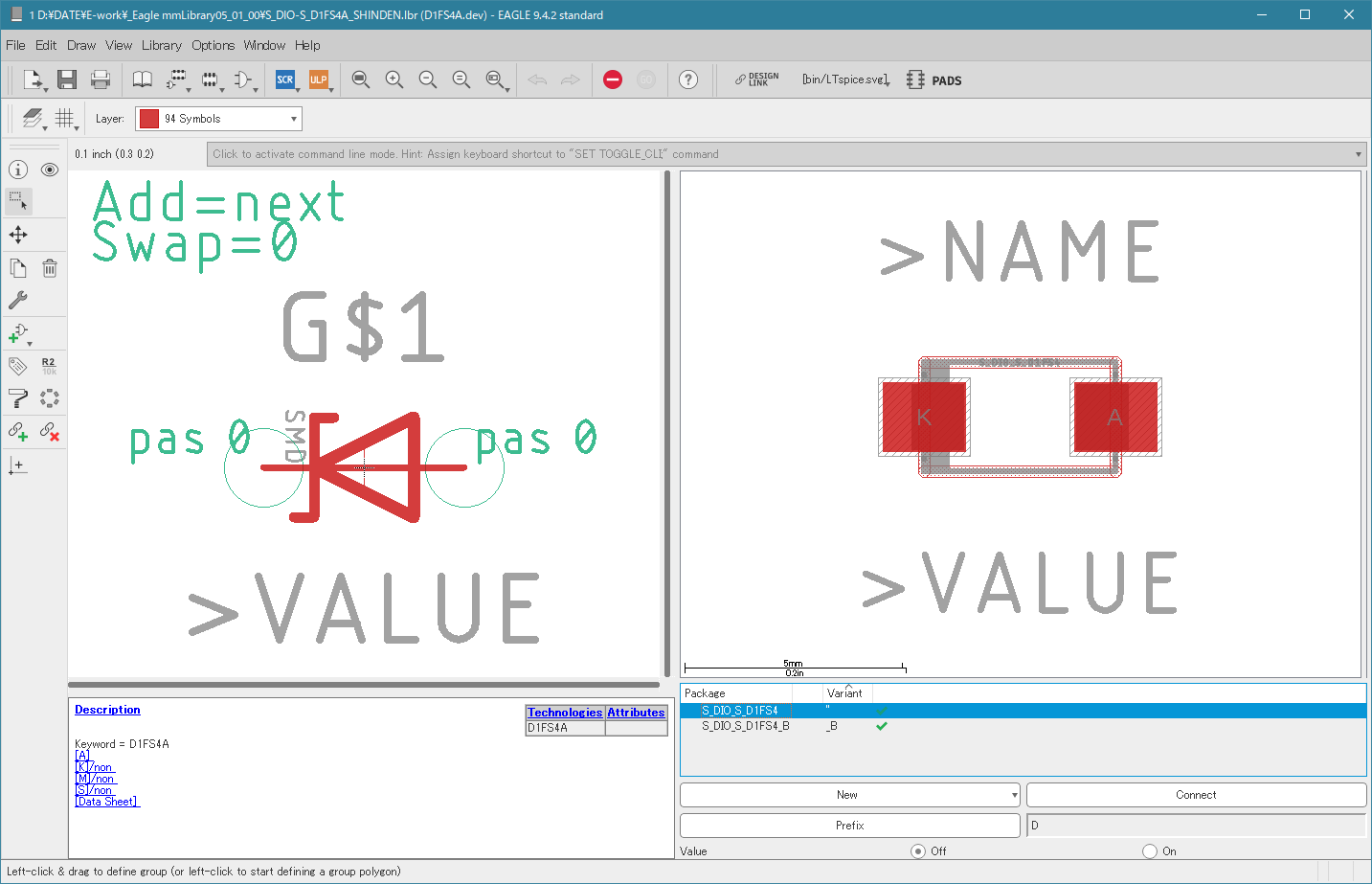Click the Connect button
This screenshot has width=1372, height=884.
click(x=1196, y=795)
